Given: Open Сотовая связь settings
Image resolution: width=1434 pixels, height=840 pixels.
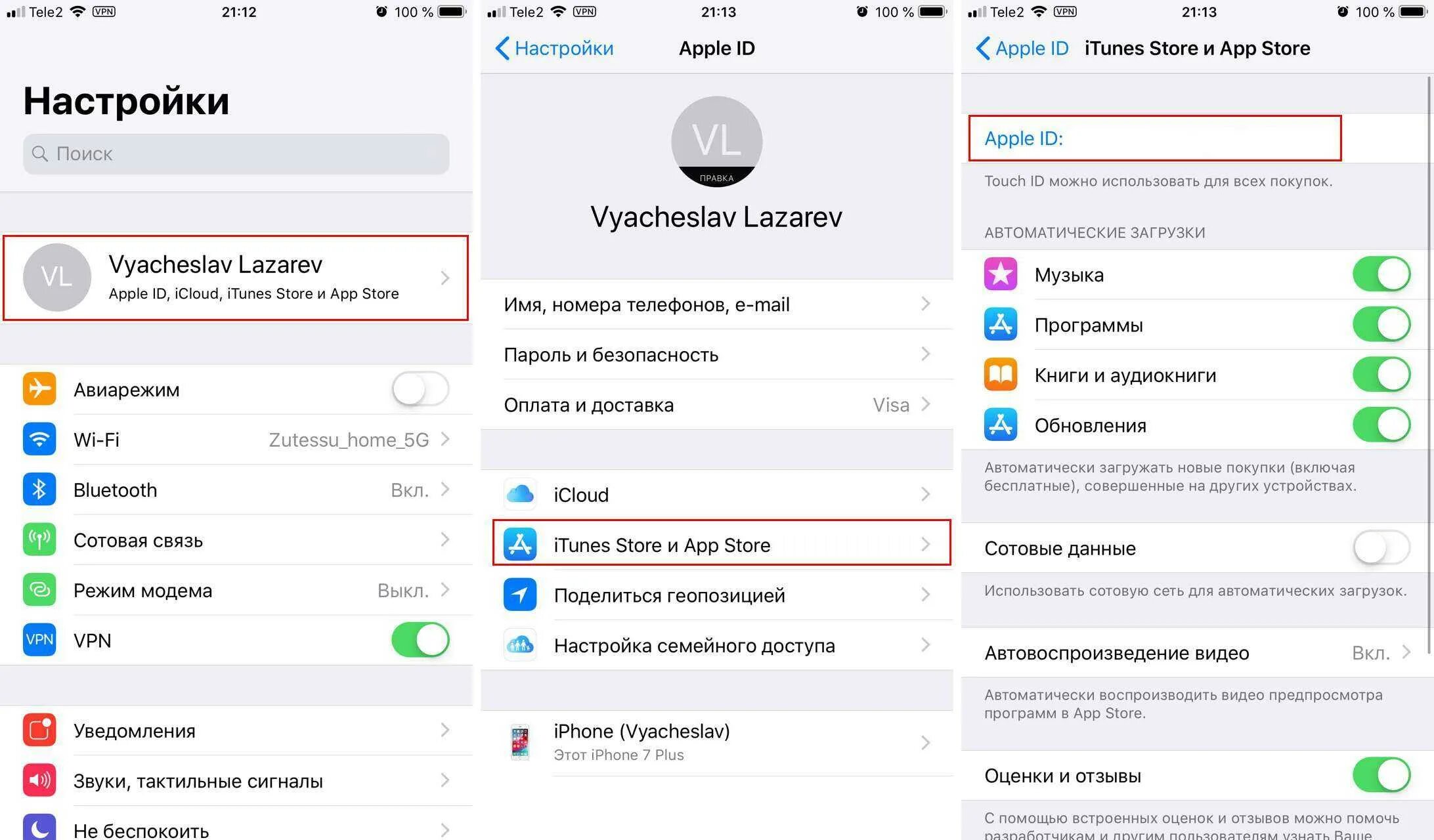Looking at the screenshot, I should (239, 541).
